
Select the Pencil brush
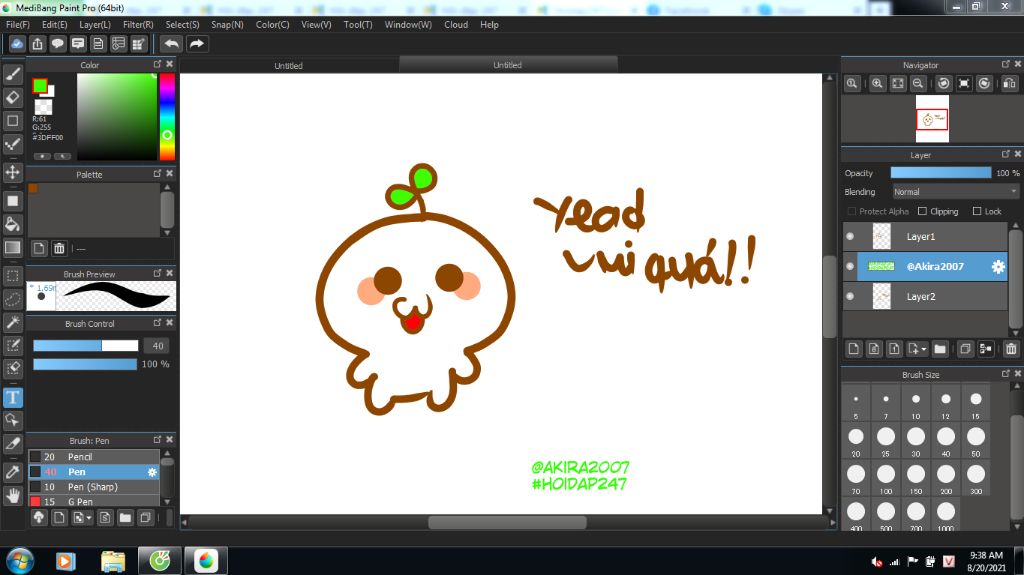tap(94, 457)
